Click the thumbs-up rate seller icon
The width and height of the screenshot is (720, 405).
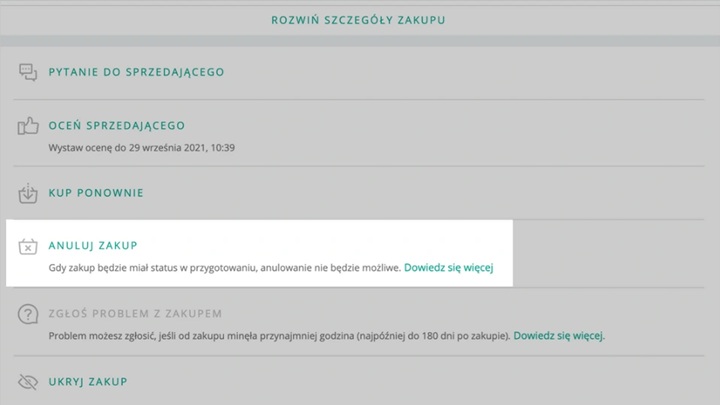pos(28,126)
